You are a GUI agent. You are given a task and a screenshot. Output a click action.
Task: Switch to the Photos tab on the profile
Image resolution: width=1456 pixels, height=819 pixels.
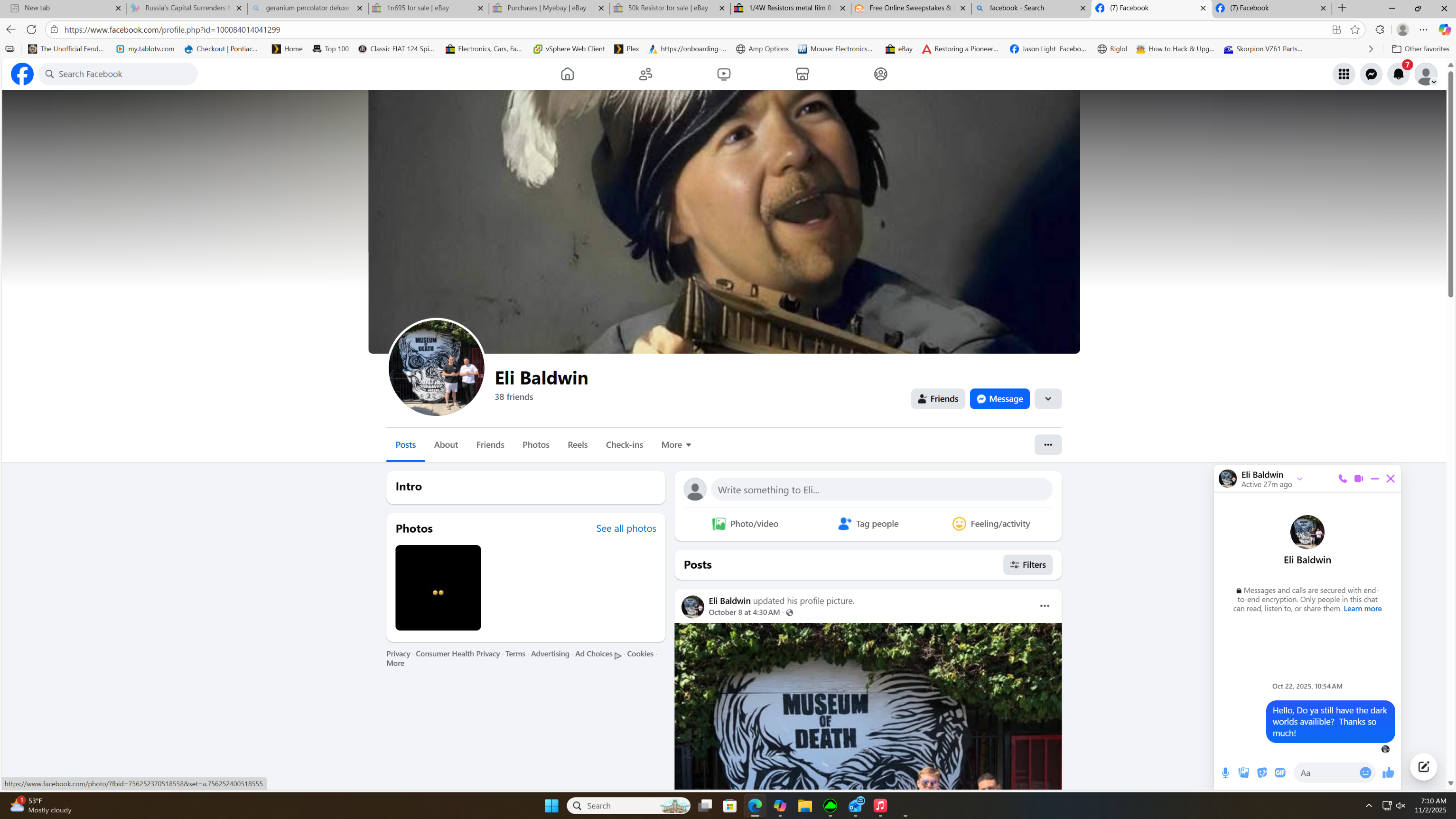[535, 444]
